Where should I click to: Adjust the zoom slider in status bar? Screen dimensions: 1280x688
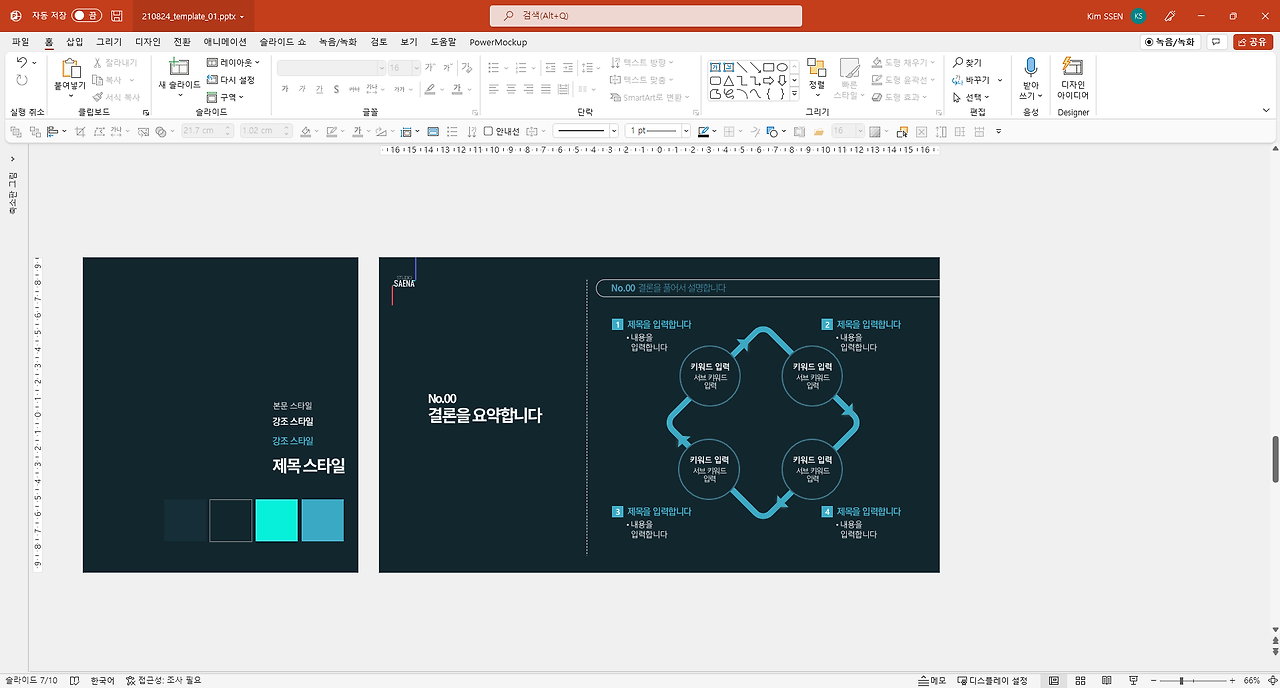pyautogui.click(x=1181, y=680)
